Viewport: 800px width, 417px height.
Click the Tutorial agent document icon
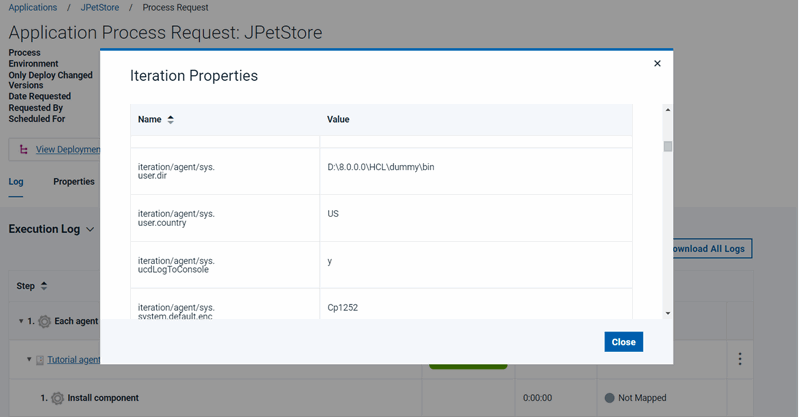40,359
